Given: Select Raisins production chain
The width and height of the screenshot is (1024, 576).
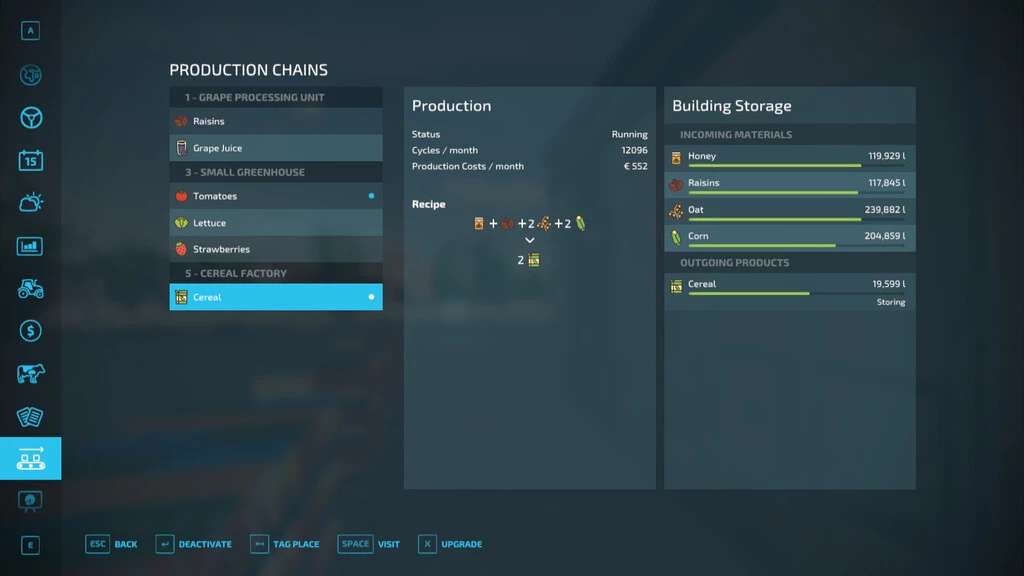Looking at the screenshot, I should pos(275,121).
